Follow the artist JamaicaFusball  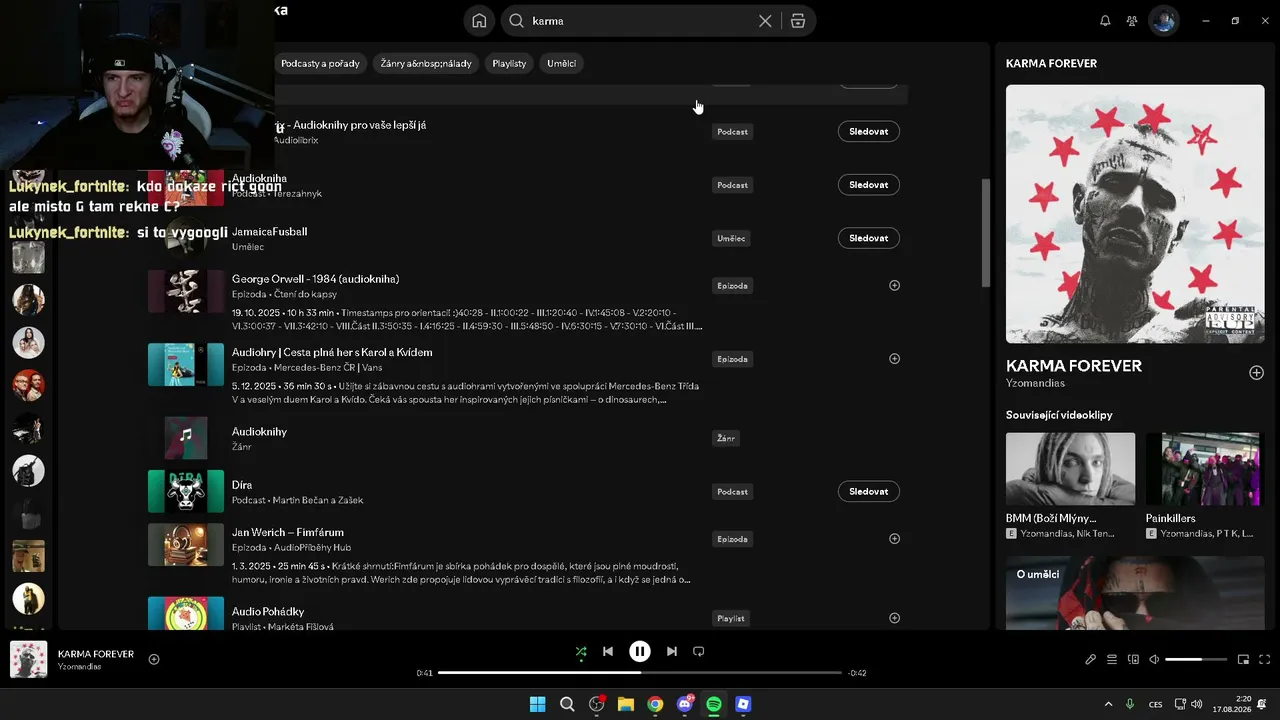[x=868, y=238]
